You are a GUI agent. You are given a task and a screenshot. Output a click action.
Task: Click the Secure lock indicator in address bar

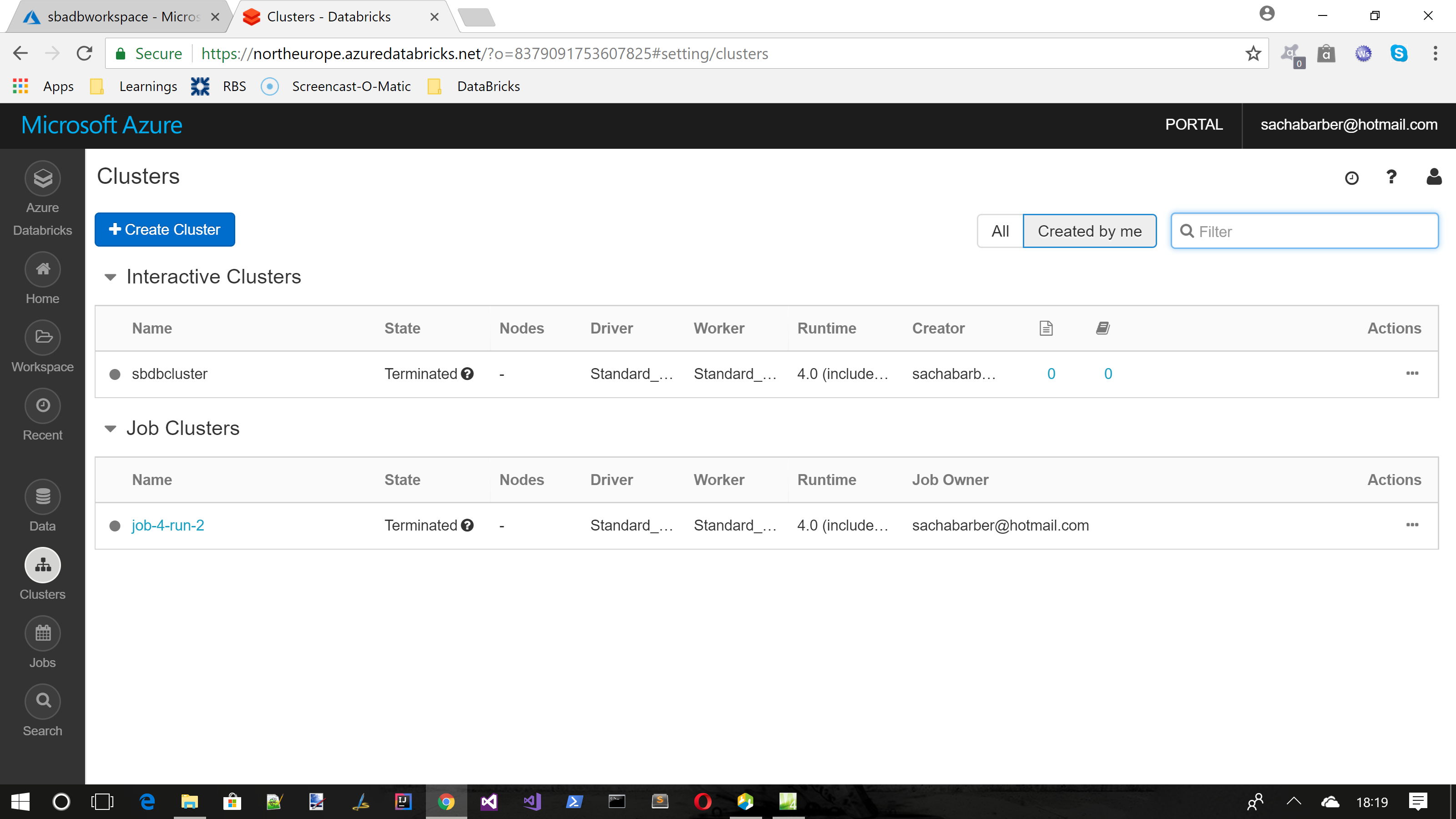pyautogui.click(x=149, y=54)
